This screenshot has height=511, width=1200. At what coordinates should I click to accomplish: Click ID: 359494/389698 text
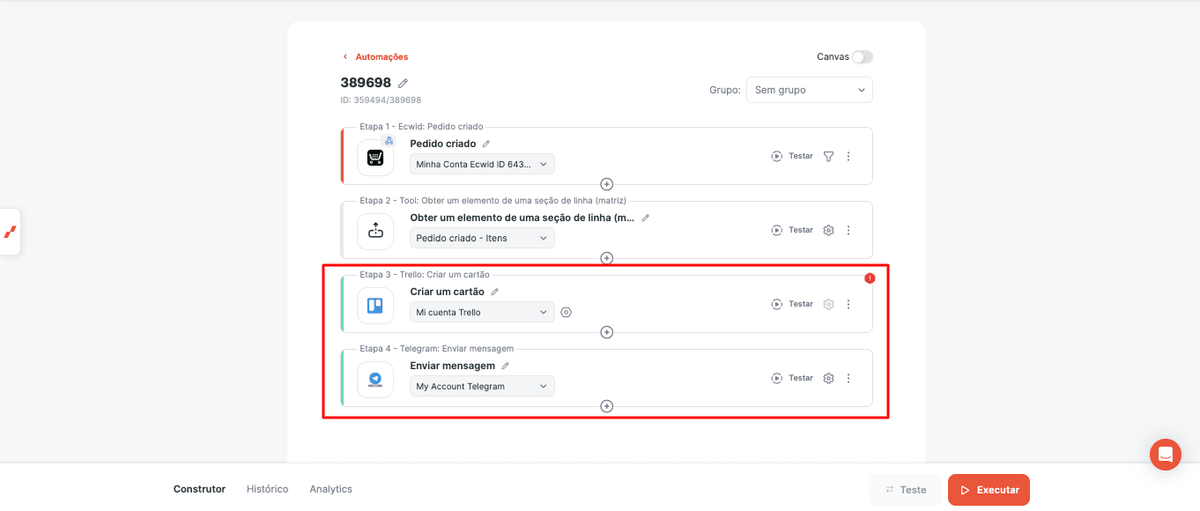pos(381,100)
